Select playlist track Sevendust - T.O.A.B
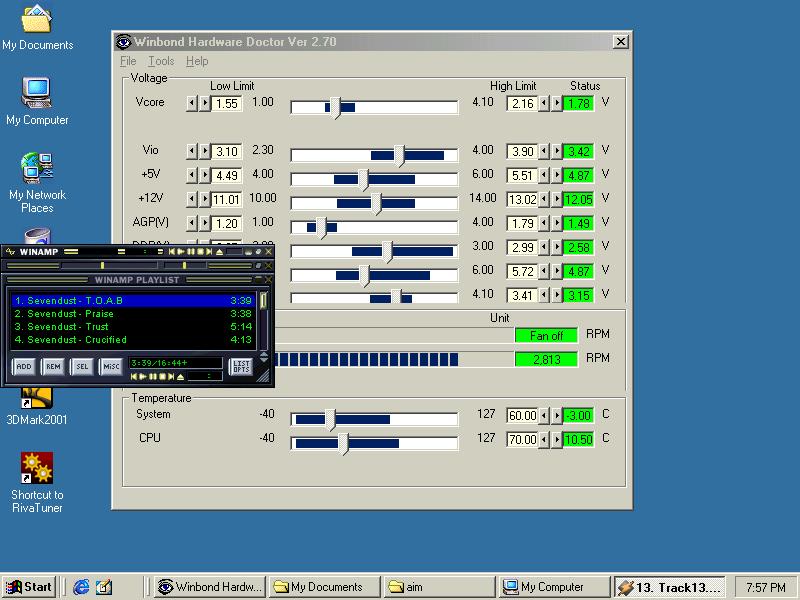Viewport: 800px width, 600px height. 133,301
